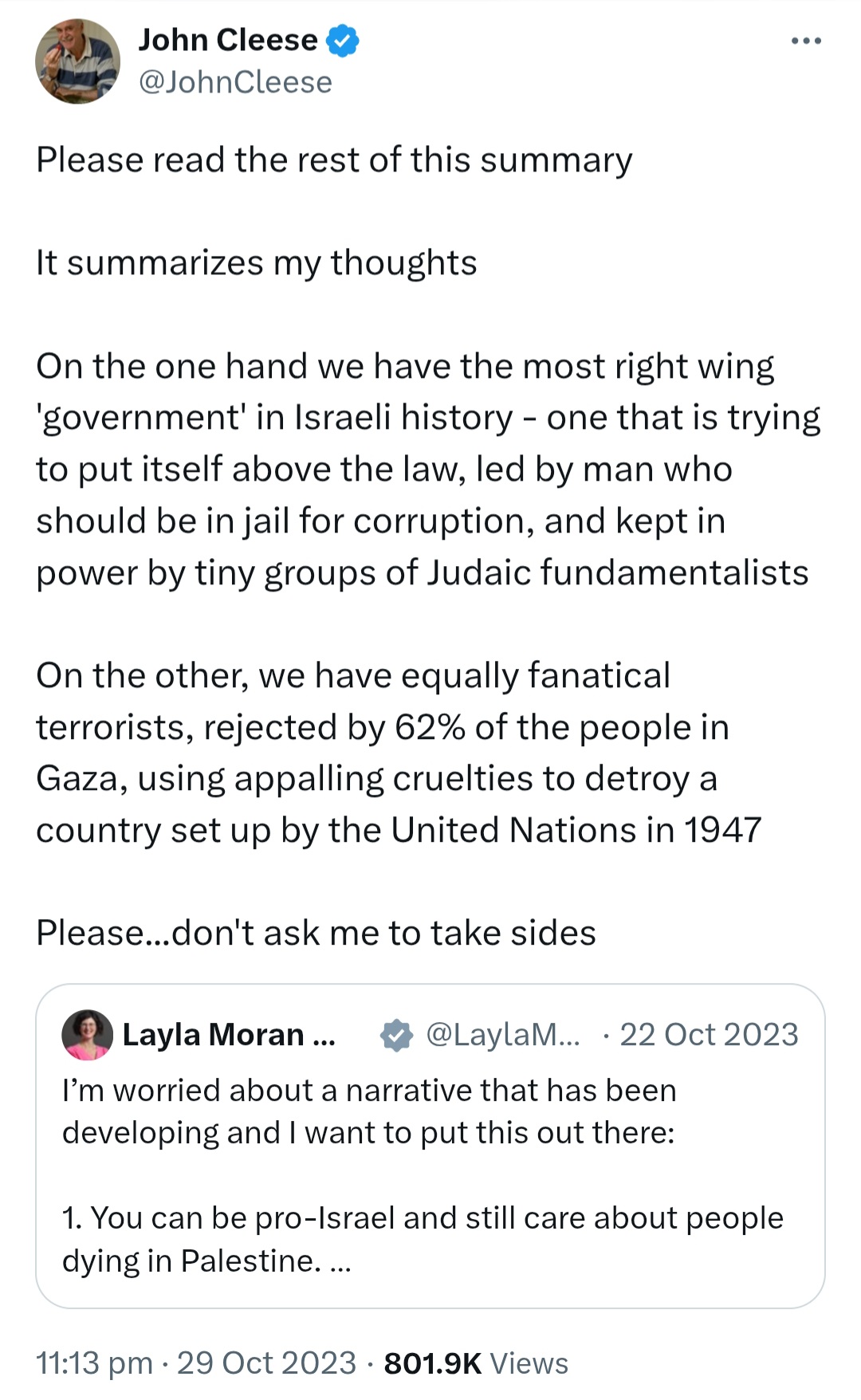Expand the quoted tweet's trailing ellipsis
Viewport: 861px width, 1400px height.
340,1262
